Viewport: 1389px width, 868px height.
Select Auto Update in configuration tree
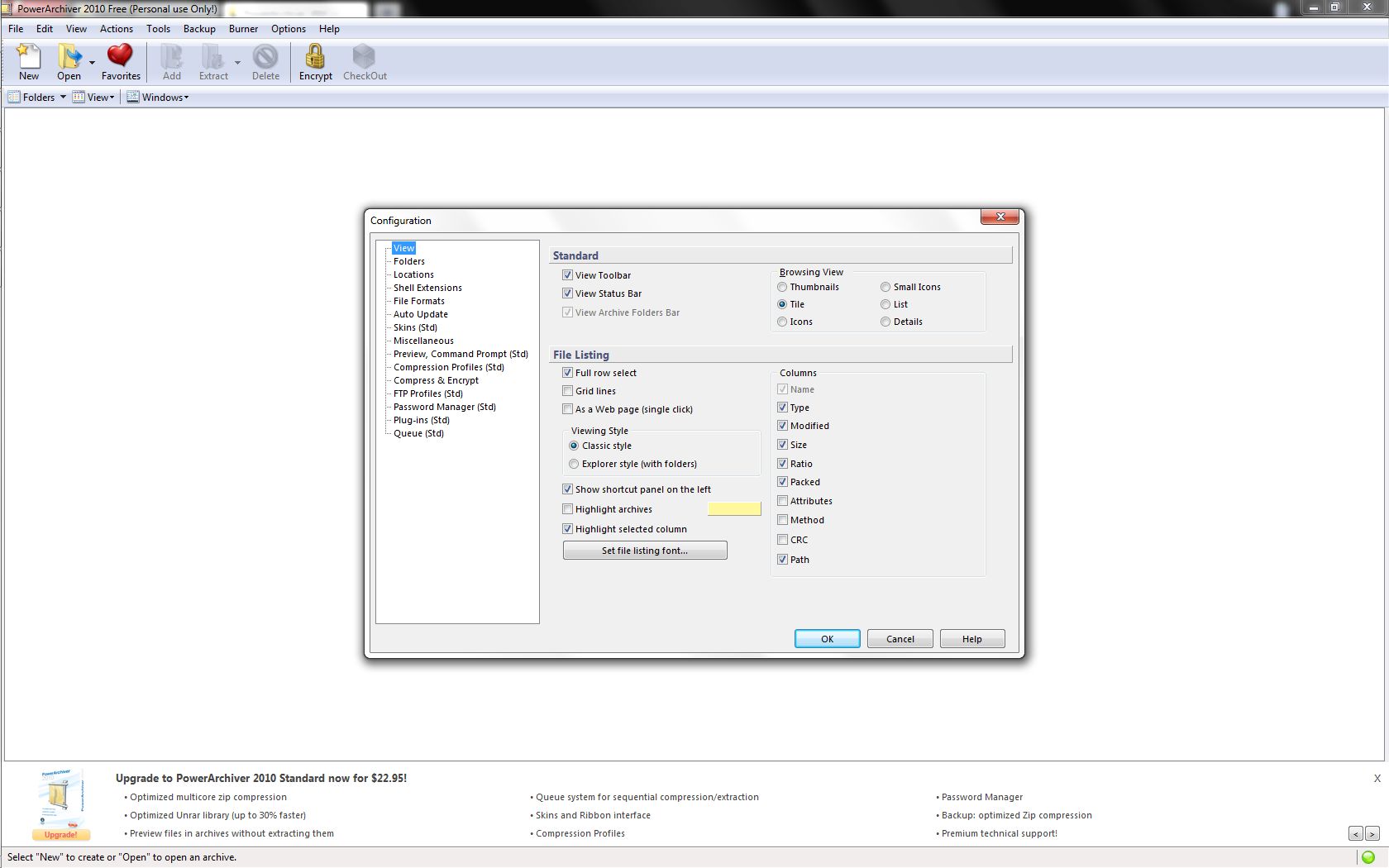point(421,314)
